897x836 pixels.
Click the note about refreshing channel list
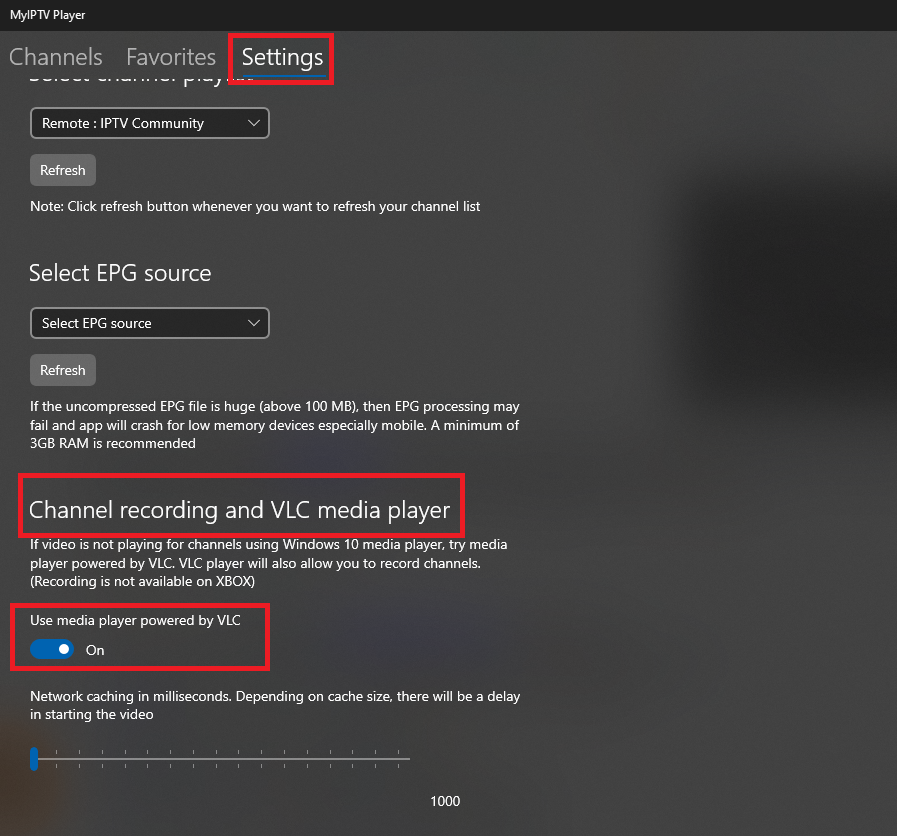255,206
